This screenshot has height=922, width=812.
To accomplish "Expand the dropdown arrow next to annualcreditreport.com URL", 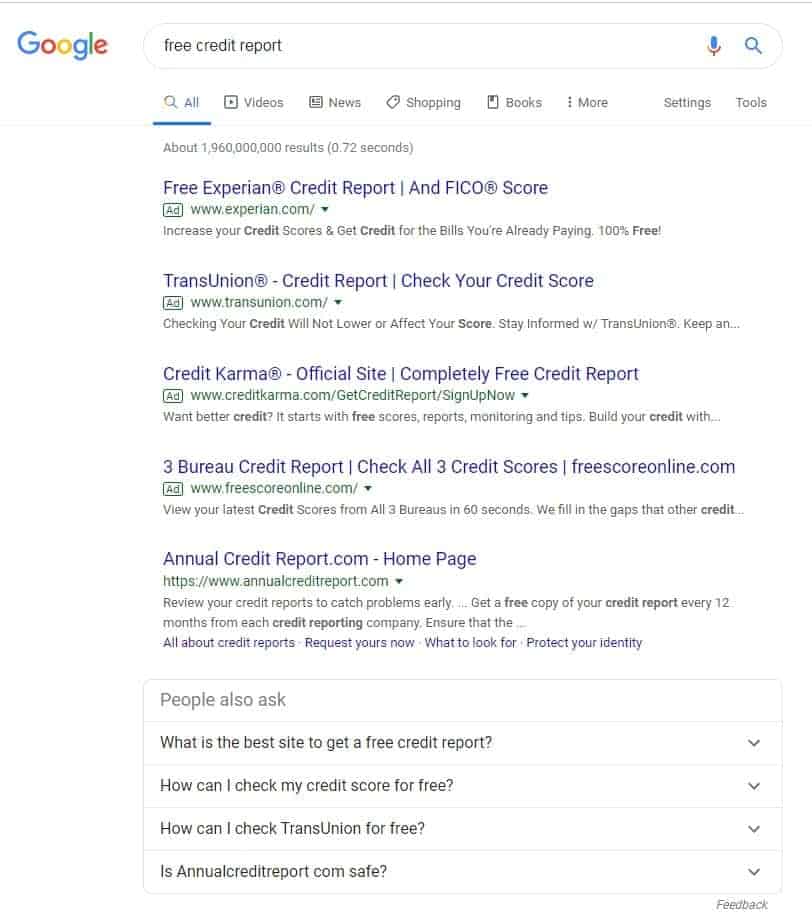I will coord(399,581).
